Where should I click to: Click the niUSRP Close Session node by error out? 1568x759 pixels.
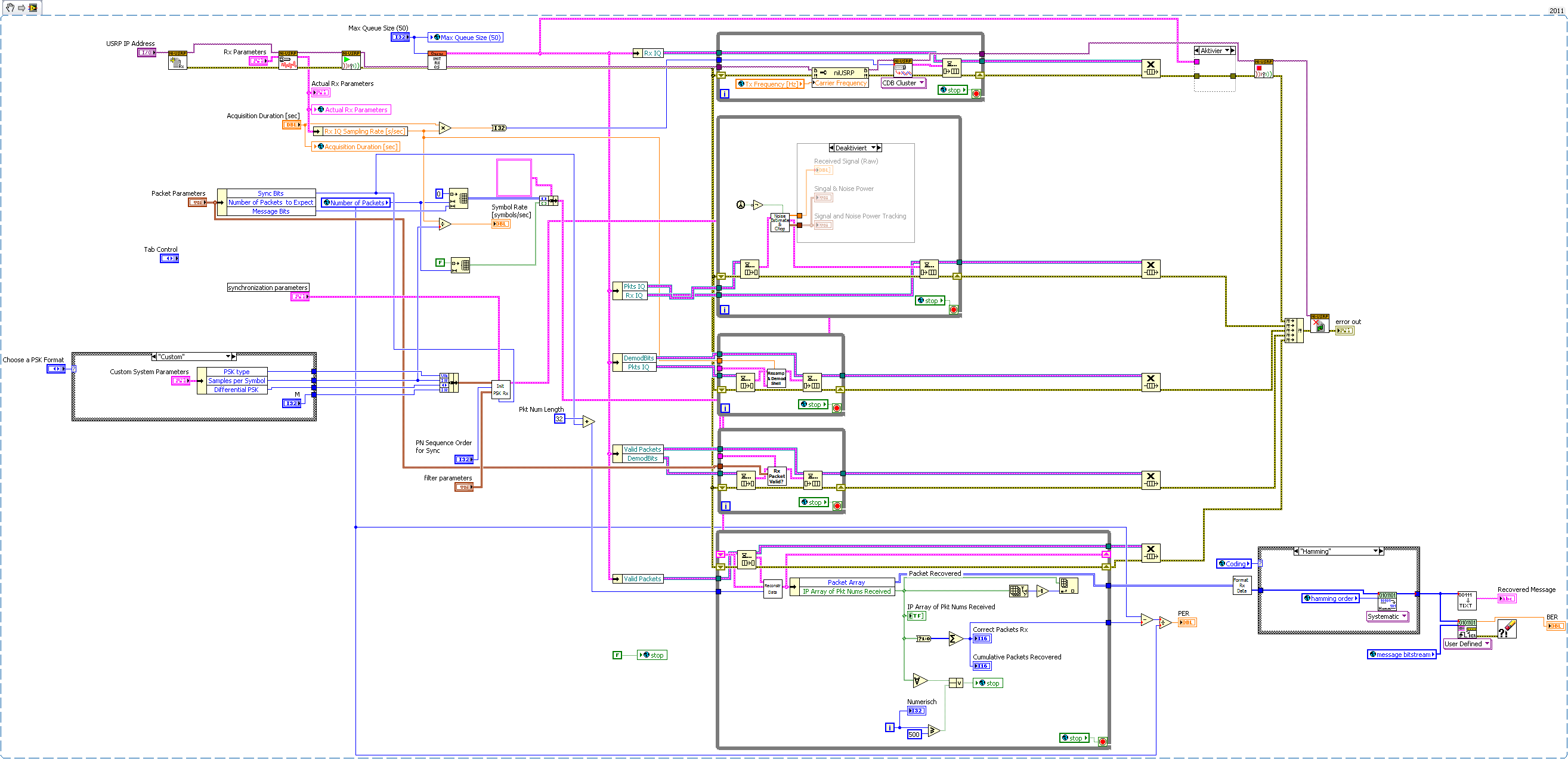(x=1319, y=323)
